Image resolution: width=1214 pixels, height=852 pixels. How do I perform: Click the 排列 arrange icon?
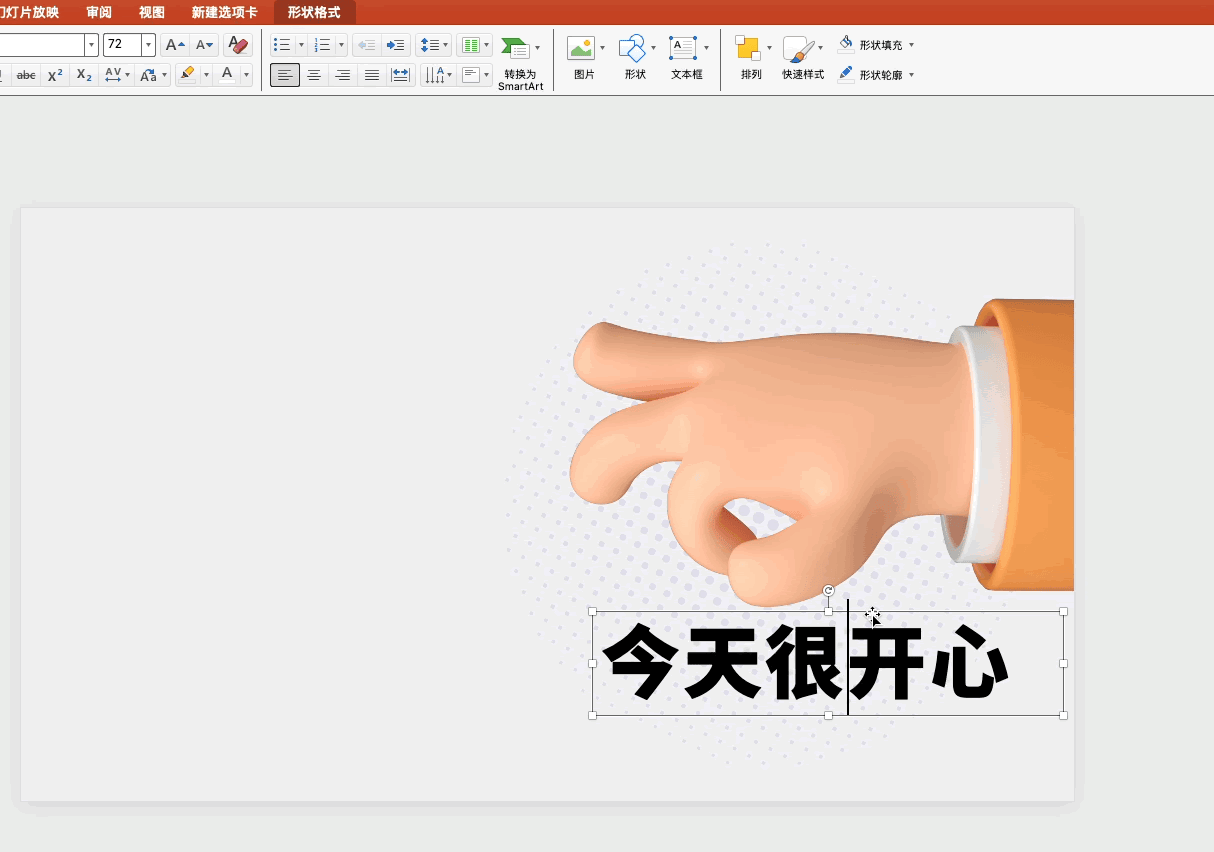[x=748, y=48]
